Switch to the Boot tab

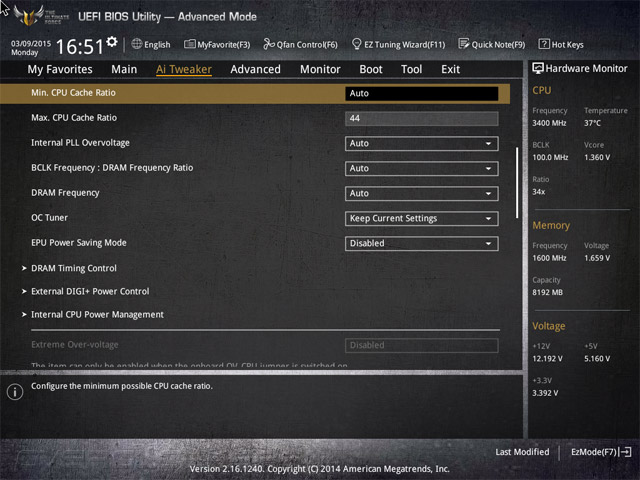[x=371, y=69]
